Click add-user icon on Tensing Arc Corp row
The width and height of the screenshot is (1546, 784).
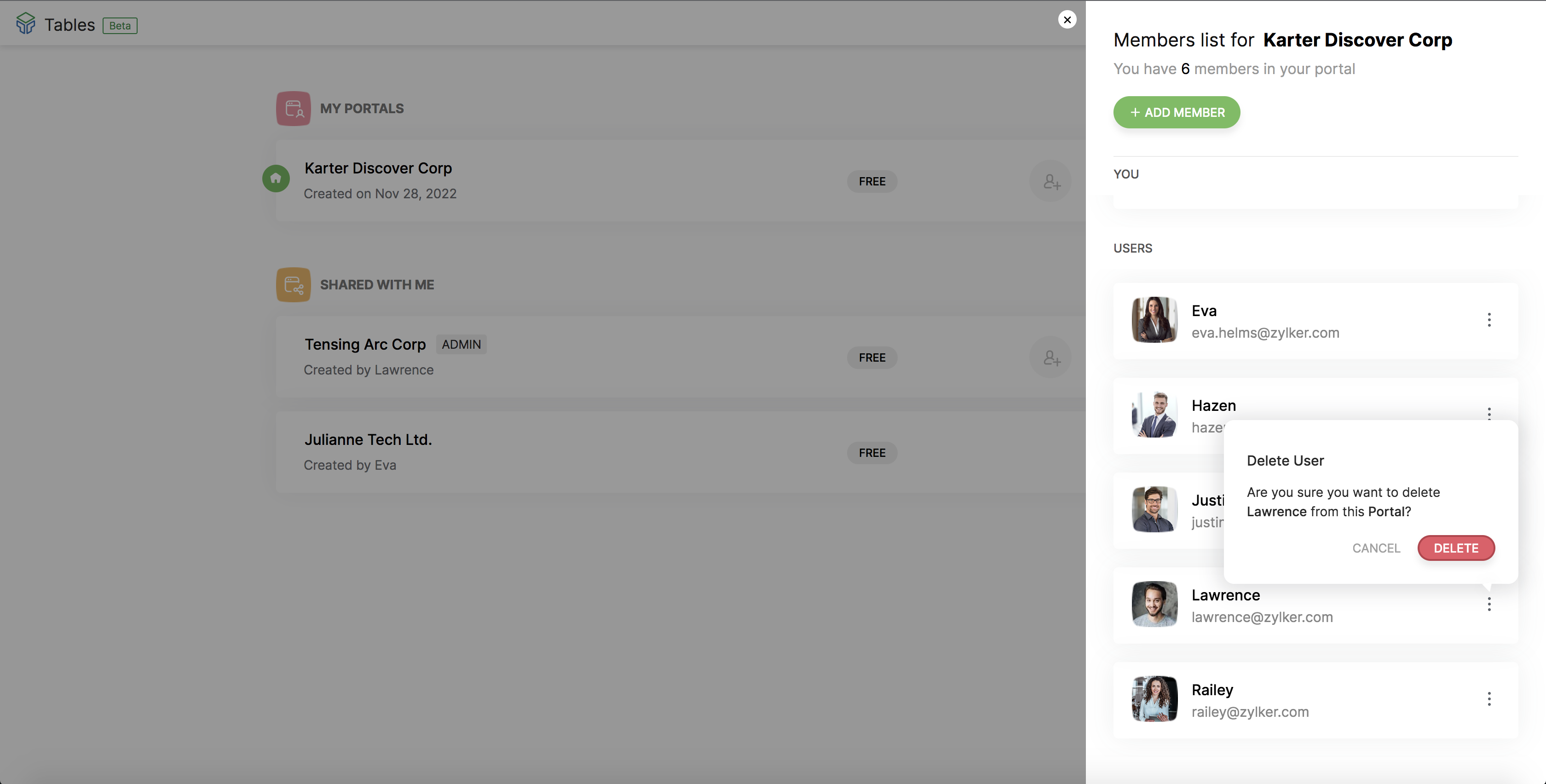click(1050, 358)
